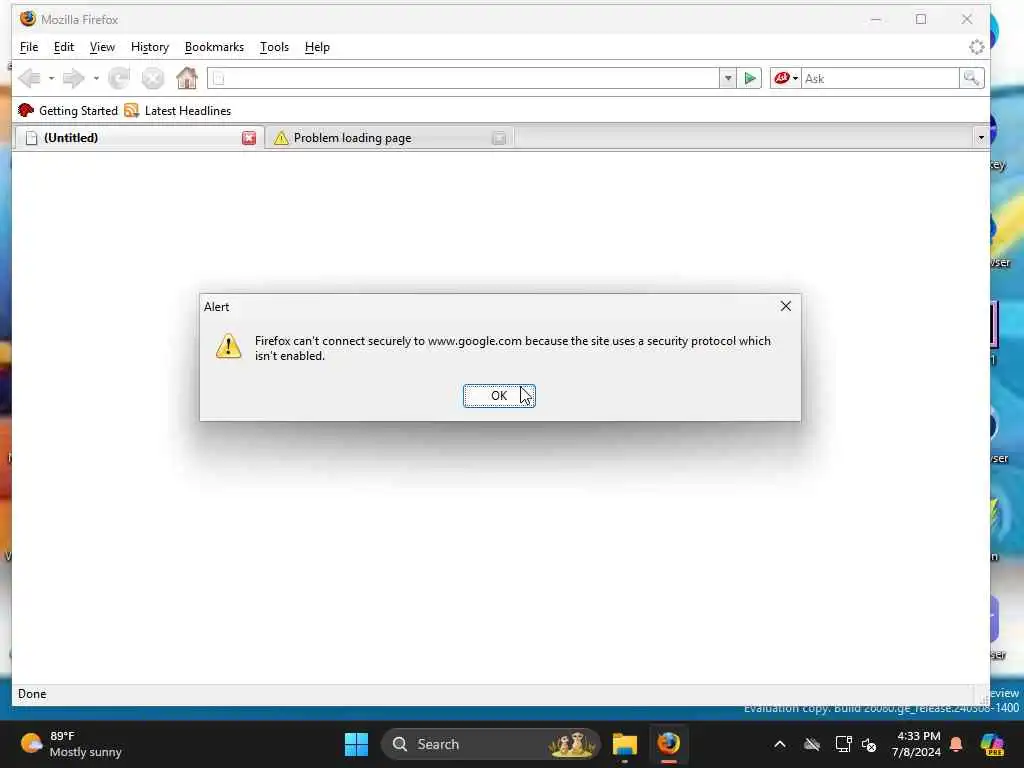Viewport: 1024px width, 768px height.
Task: Click the Stop loading icon
Action: tap(153, 78)
